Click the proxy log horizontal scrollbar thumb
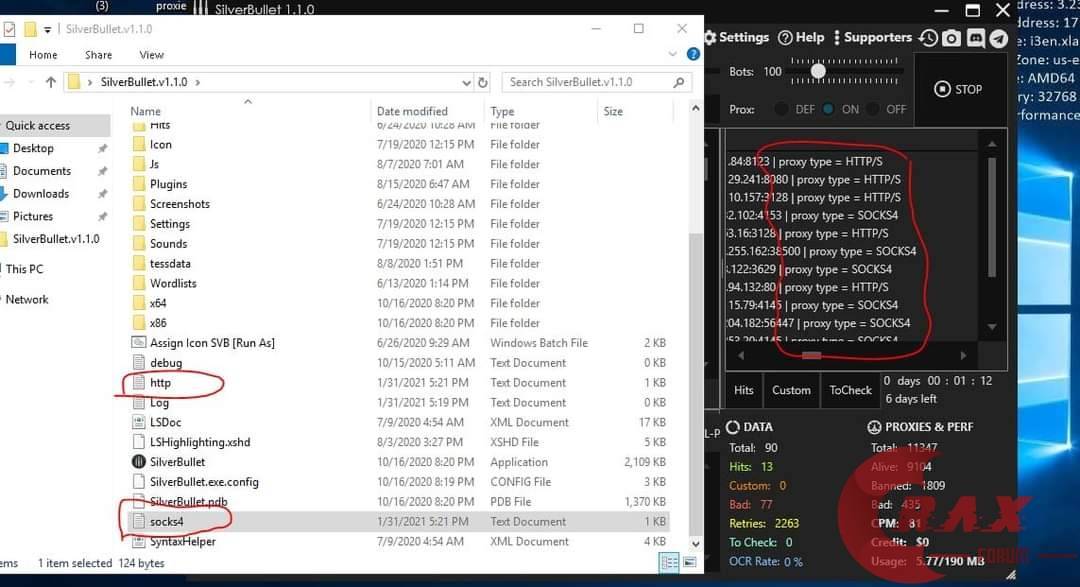 (x=811, y=356)
